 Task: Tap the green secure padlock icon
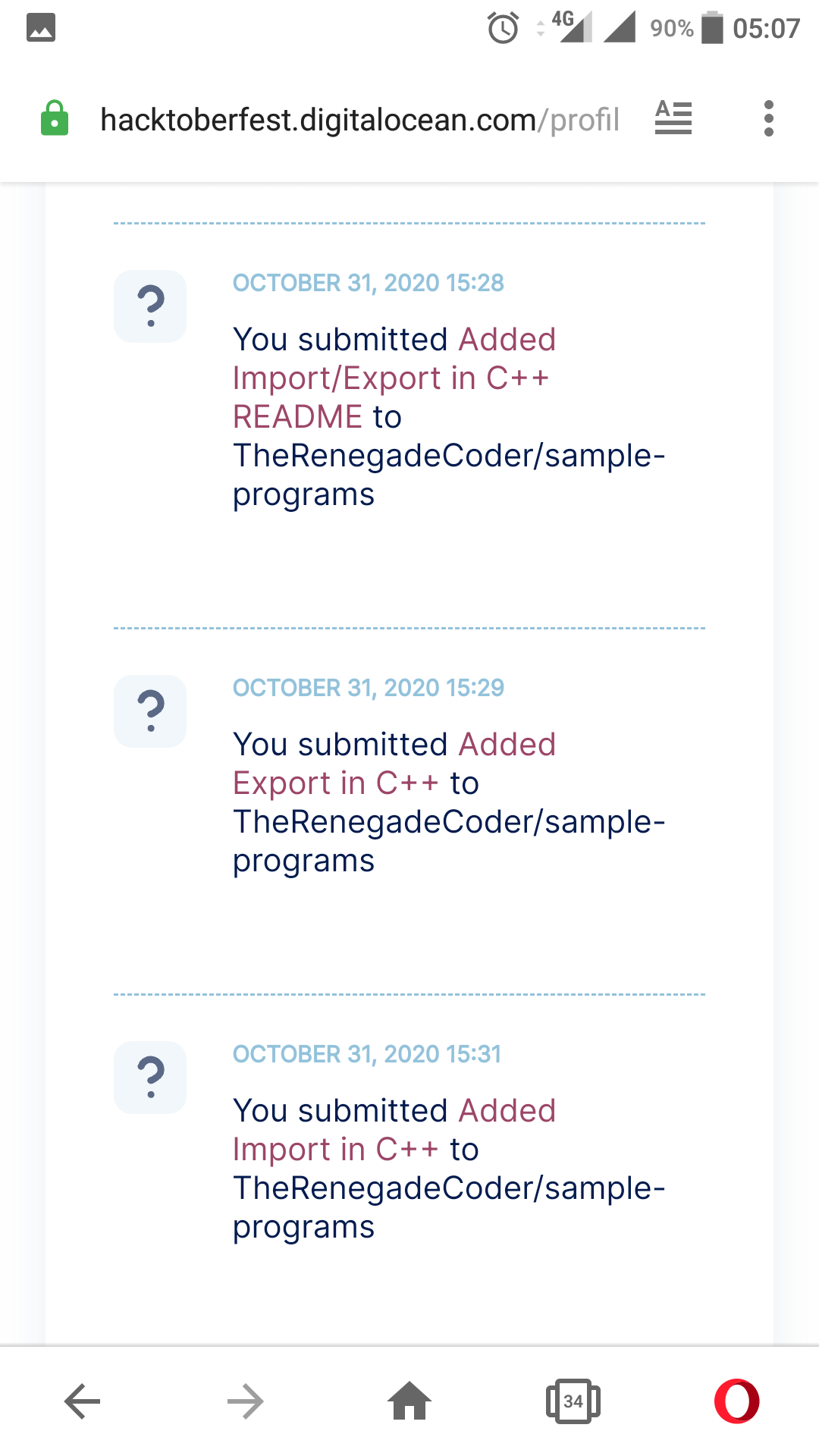(x=55, y=119)
